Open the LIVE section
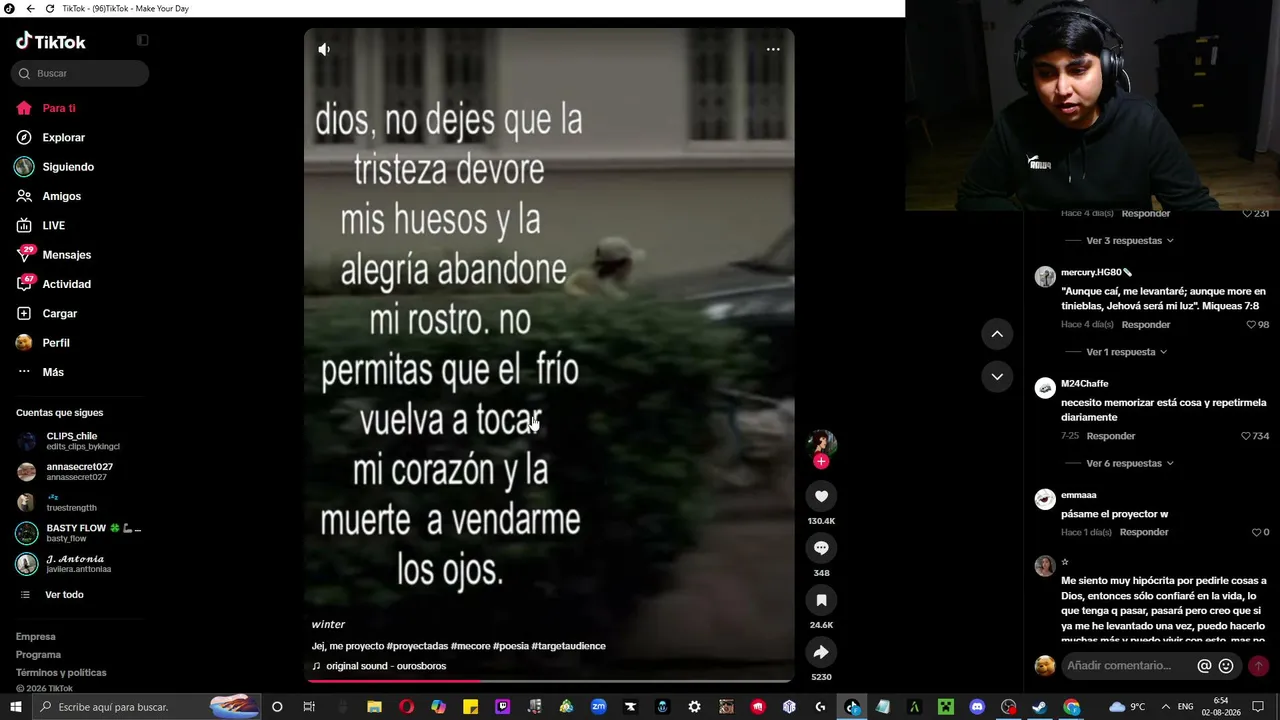Viewport: 1280px width, 720px height. pos(40,226)
